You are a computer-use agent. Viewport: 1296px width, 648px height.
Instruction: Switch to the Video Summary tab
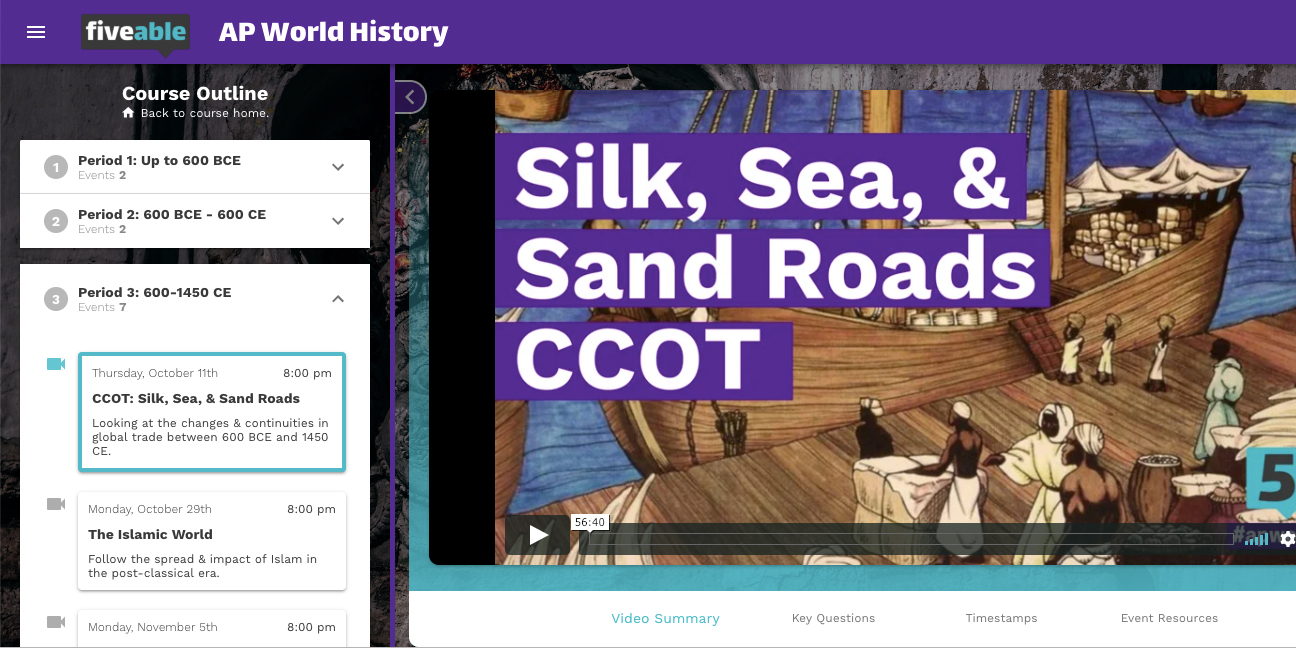tap(665, 618)
